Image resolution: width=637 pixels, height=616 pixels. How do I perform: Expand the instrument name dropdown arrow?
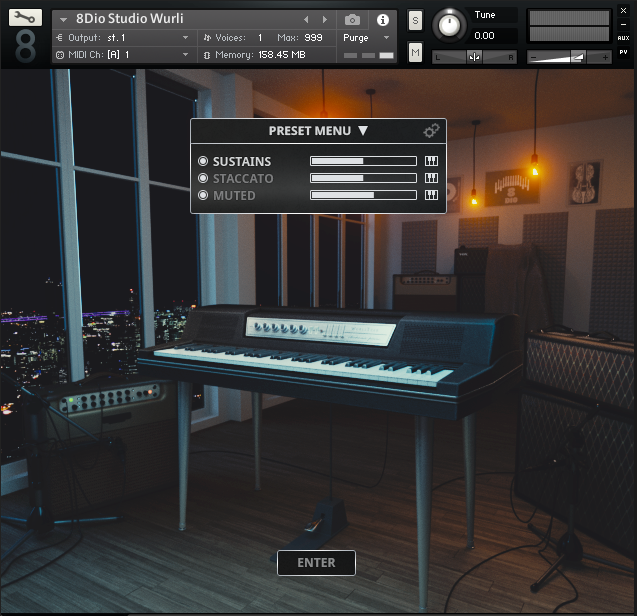pyautogui.click(x=63, y=20)
